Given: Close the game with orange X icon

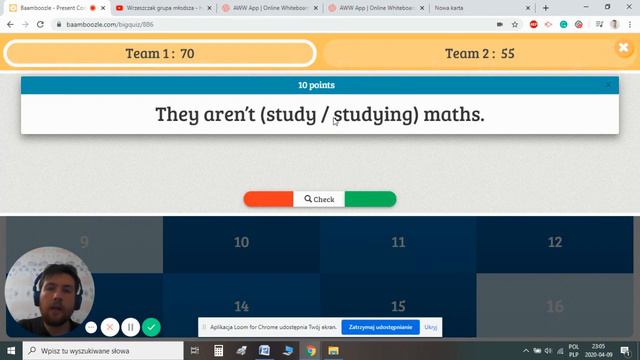Looking at the screenshot, I should tap(624, 48).
